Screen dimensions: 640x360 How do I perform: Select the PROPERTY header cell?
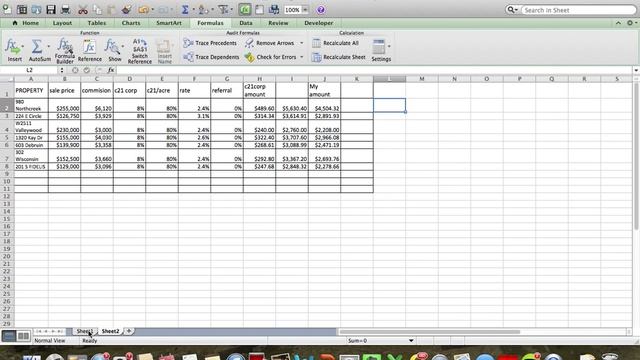[x=31, y=90]
